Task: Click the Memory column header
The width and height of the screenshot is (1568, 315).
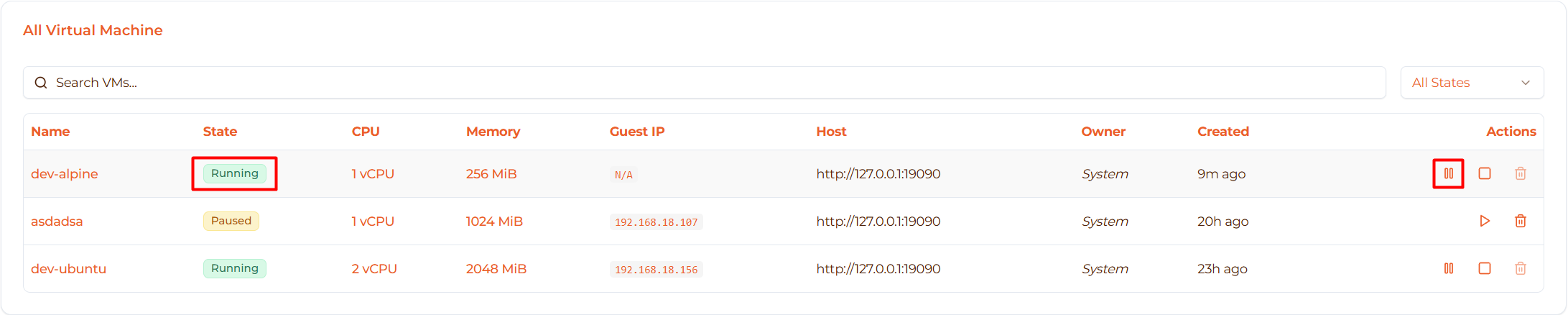Action: tap(493, 132)
